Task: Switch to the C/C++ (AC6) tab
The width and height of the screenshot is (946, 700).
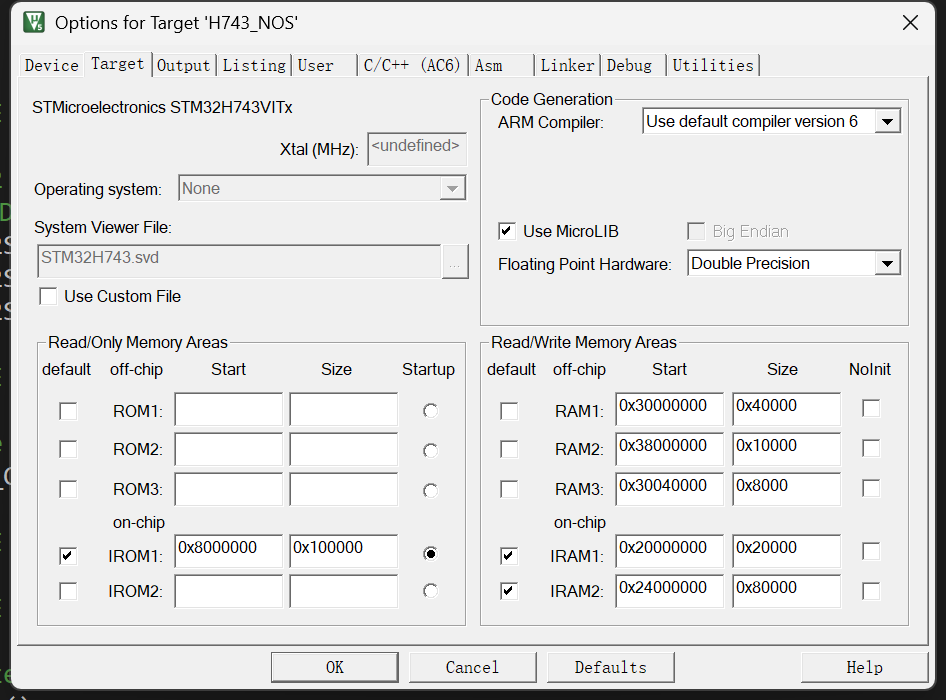Action: [x=412, y=65]
